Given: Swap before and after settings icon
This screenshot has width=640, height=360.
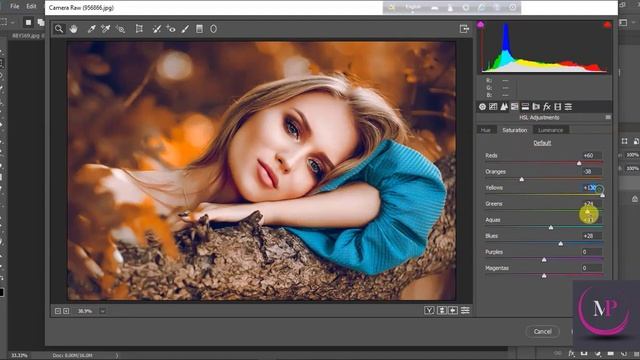Looking at the screenshot, I should [x=442, y=311].
